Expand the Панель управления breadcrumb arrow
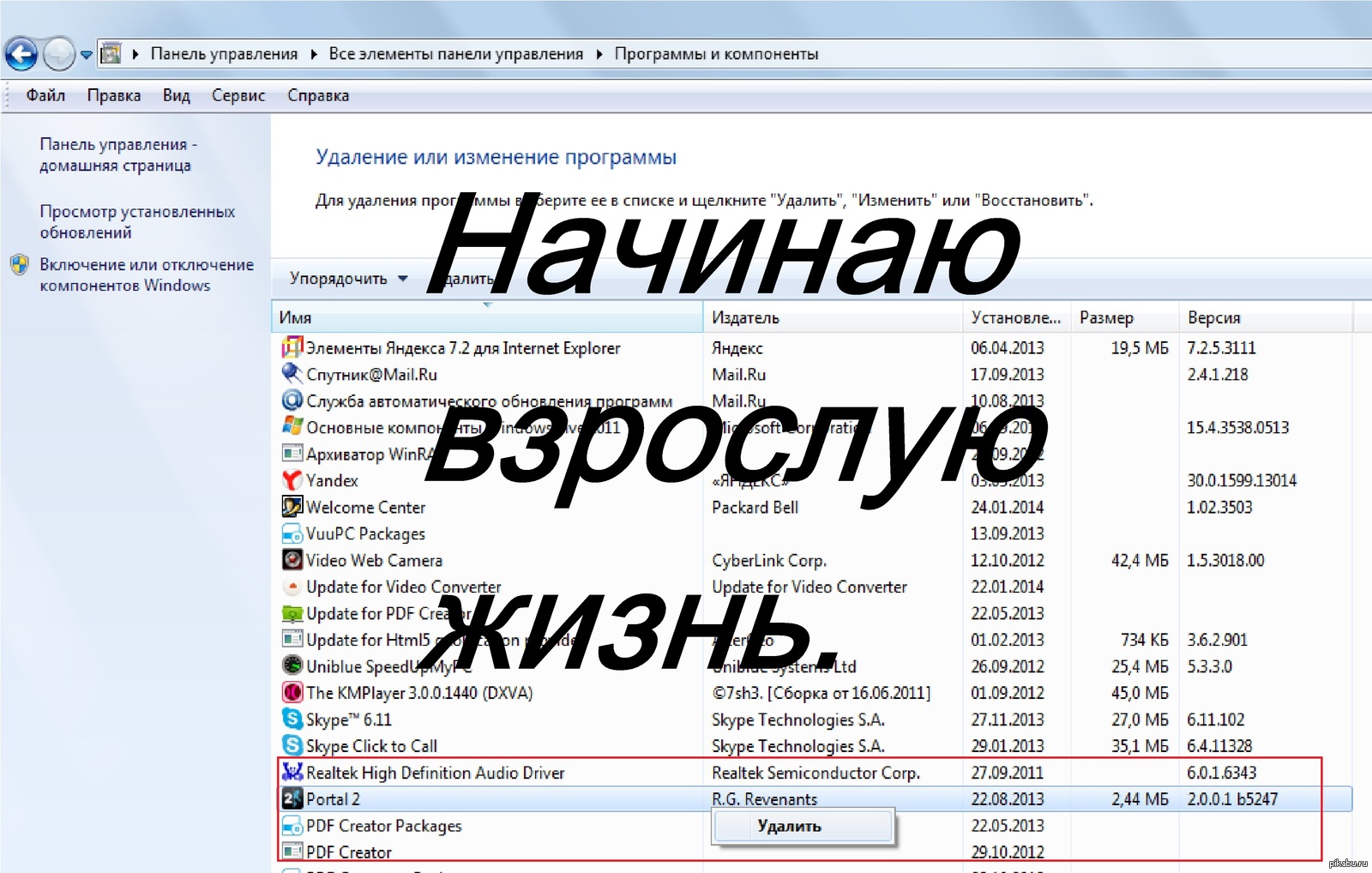 coord(313,54)
